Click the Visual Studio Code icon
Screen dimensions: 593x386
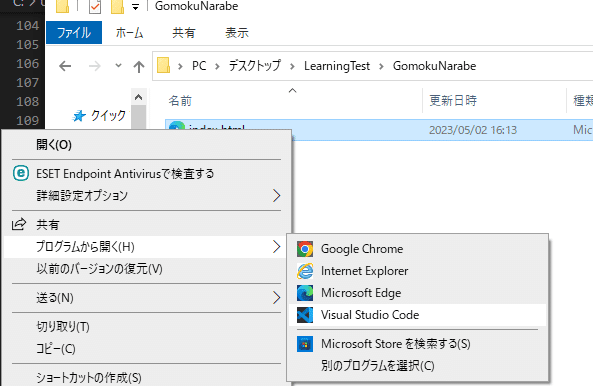coord(305,315)
